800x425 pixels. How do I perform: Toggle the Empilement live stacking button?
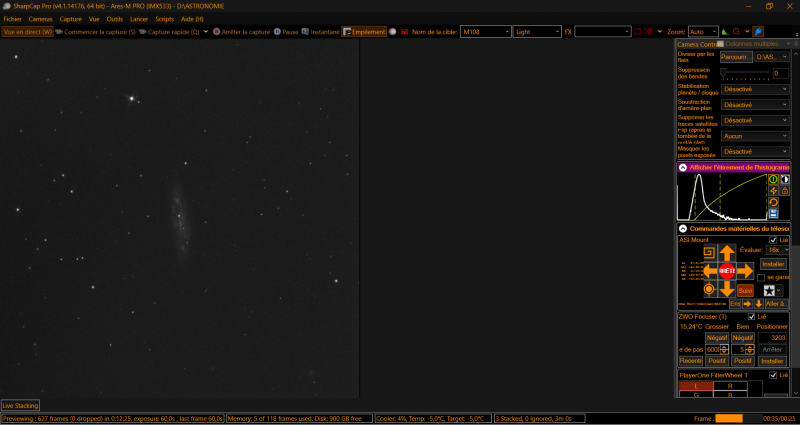tap(364, 32)
